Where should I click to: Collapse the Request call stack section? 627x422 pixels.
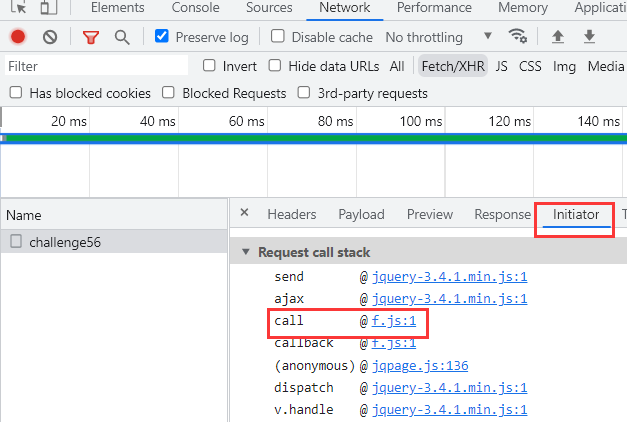[246, 253]
